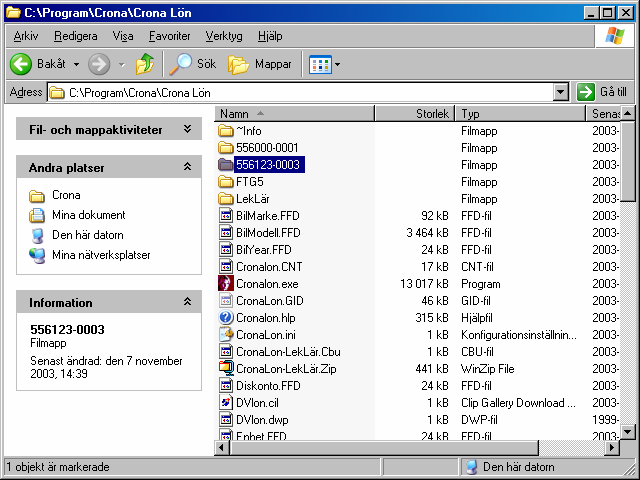This screenshot has width=640, height=480.
Task: Click the horizontal scrollbar left arrow
Action: click(x=222, y=448)
